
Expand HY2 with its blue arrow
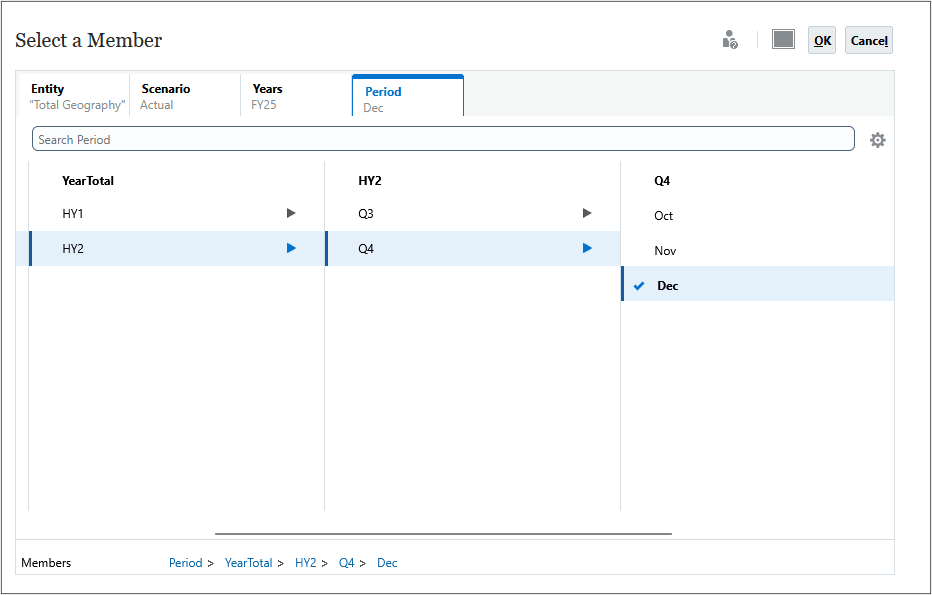[291, 248]
